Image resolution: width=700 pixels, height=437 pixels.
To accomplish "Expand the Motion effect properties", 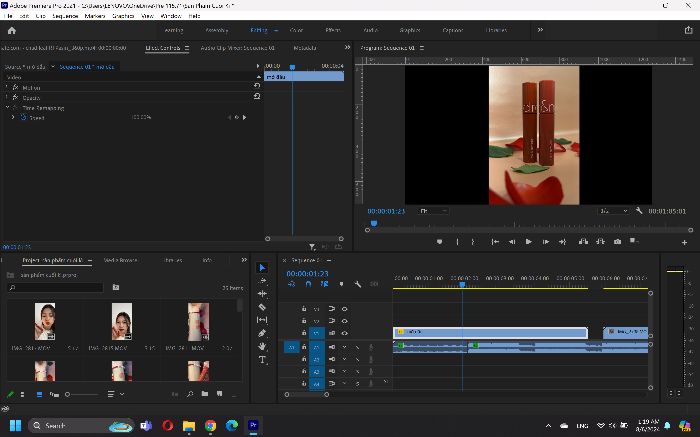I will 7,87.
